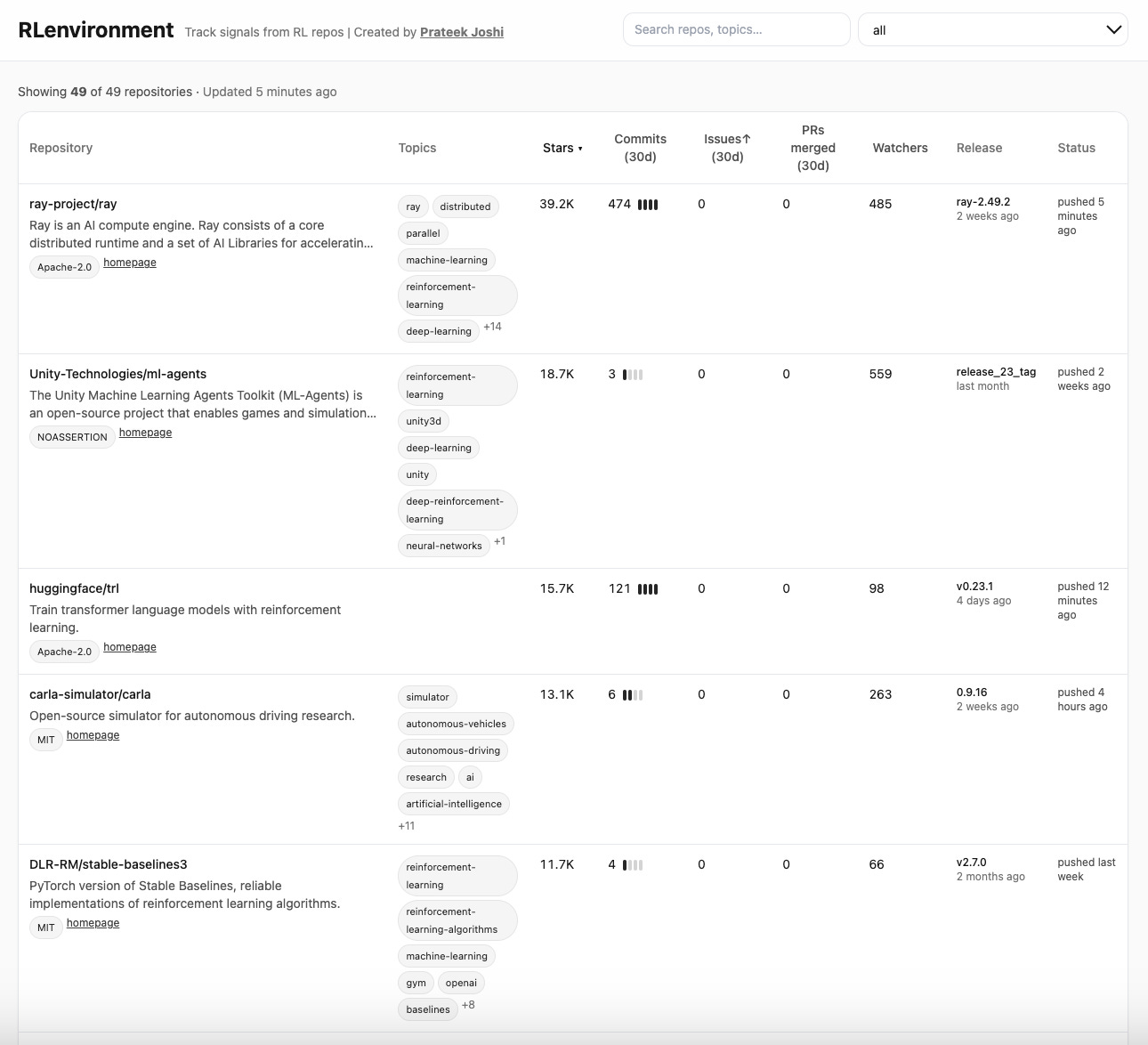This screenshot has width=1148, height=1045.
Task: Click release v2.7.0 text
Action: 971,863
